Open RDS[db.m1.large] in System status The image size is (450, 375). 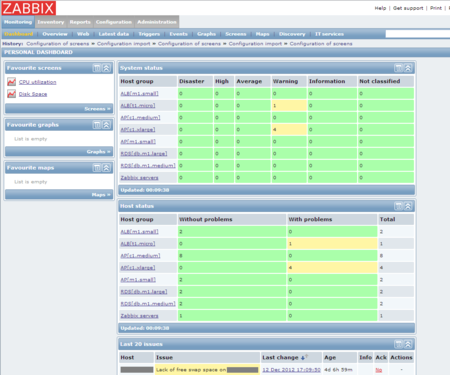point(144,154)
